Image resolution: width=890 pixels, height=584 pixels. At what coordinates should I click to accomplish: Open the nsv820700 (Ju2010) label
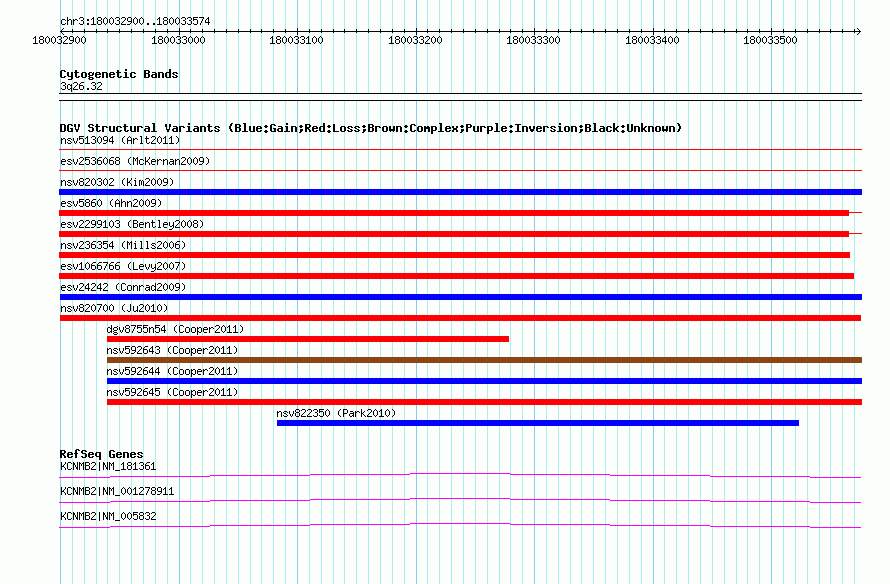click(114, 308)
